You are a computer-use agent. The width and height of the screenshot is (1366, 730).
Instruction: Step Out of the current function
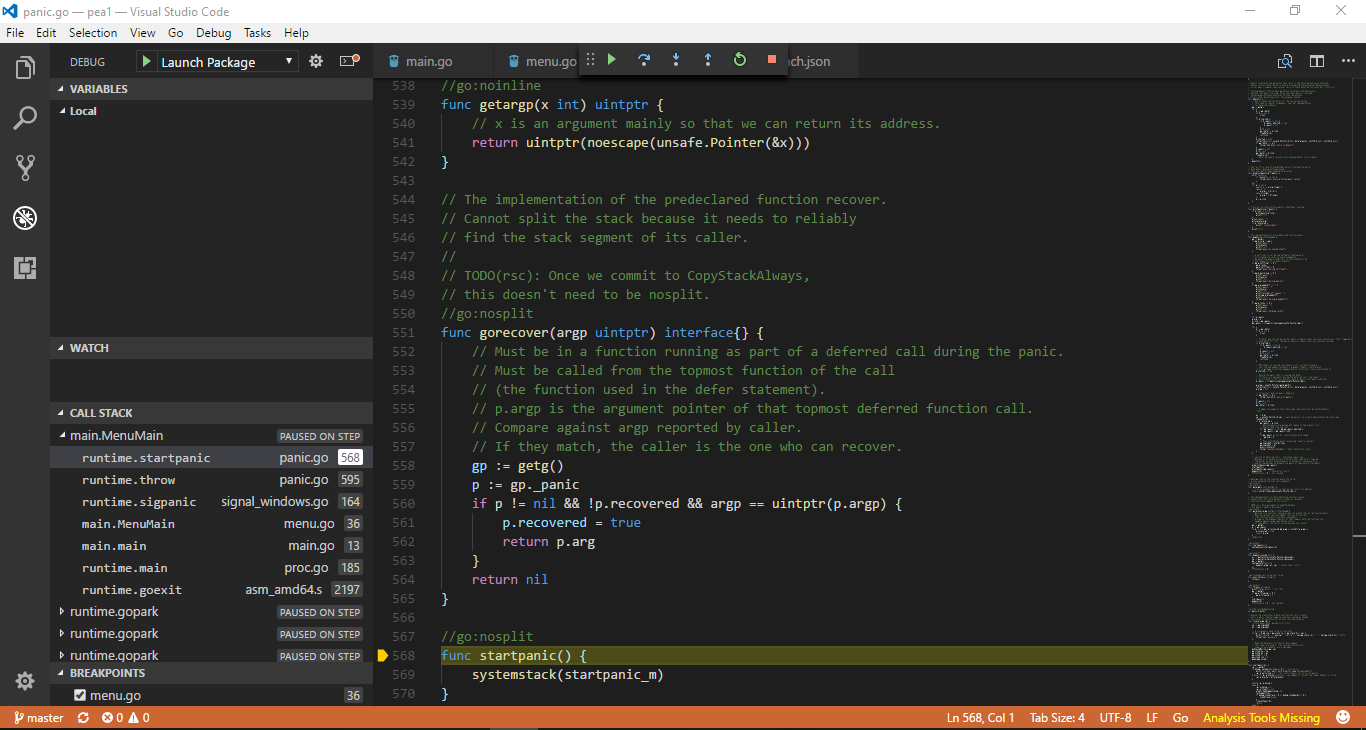pos(708,59)
